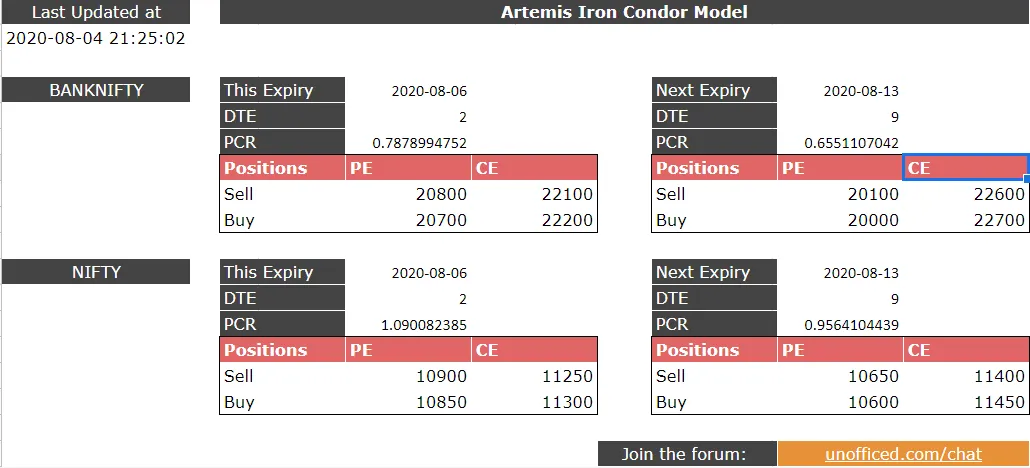Image resolution: width=1030 pixels, height=468 pixels.
Task: Click the BANKNIFTY section label
Action: 96,90
